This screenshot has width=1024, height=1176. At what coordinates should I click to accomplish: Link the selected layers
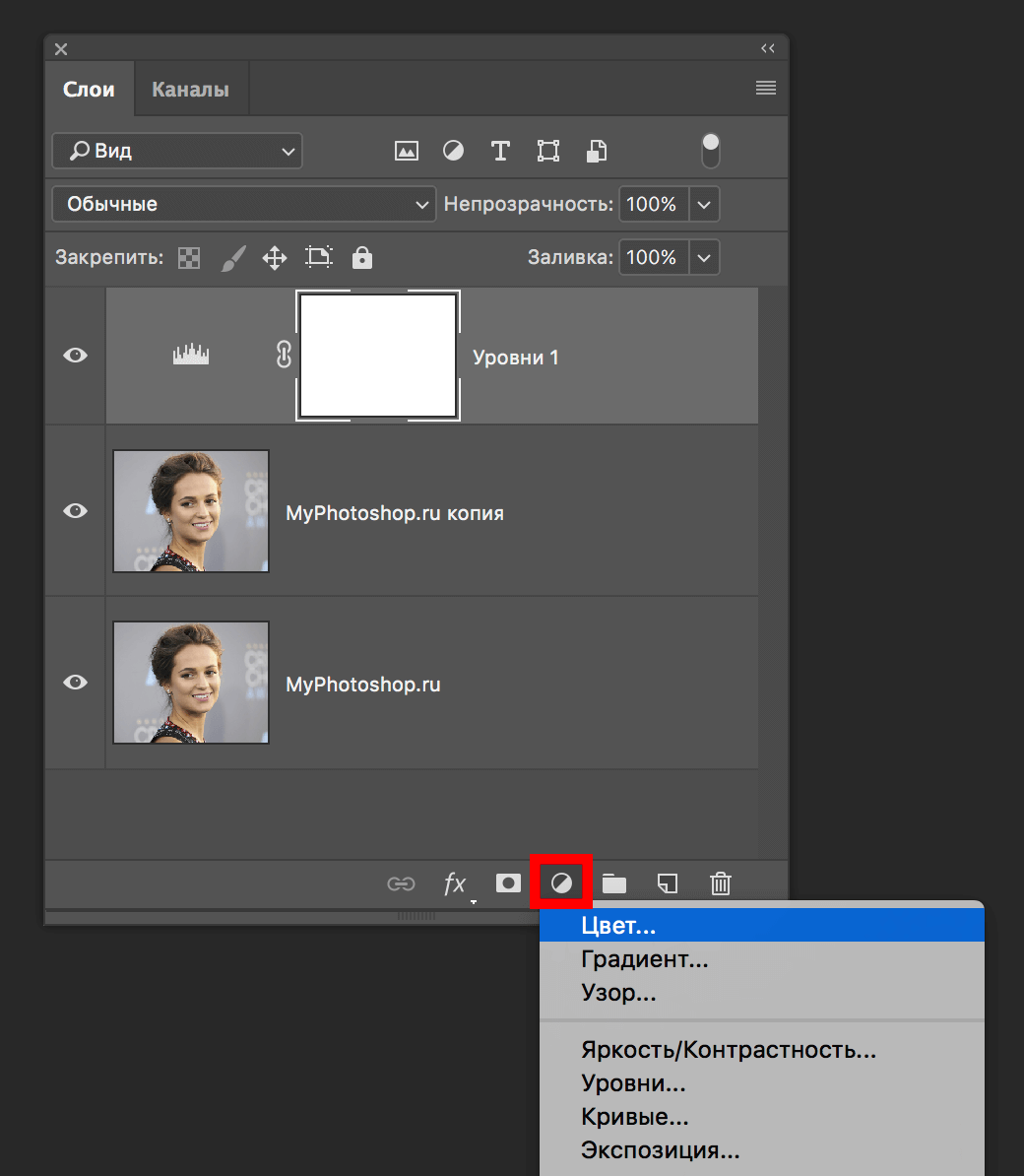[x=402, y=883]
